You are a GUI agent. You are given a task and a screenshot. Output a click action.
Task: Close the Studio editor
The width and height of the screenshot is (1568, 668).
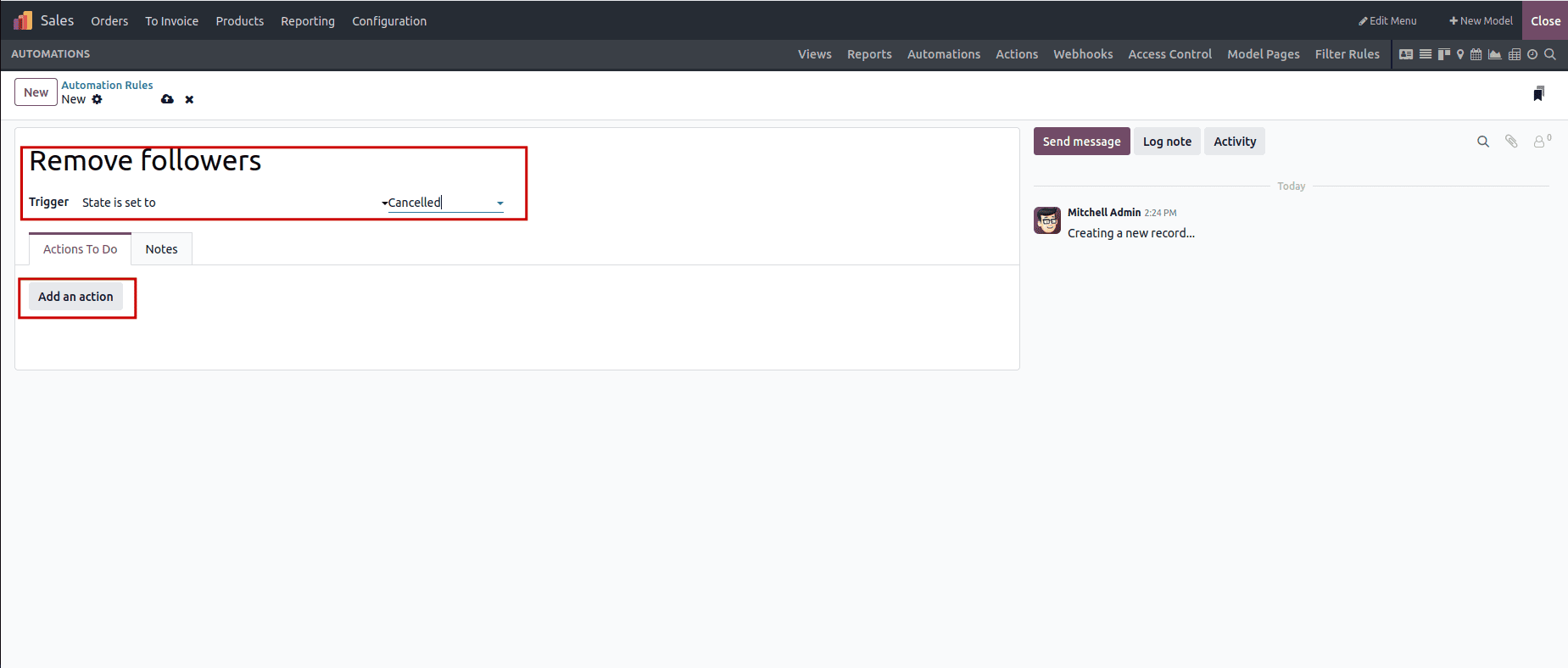[1545, 20]
